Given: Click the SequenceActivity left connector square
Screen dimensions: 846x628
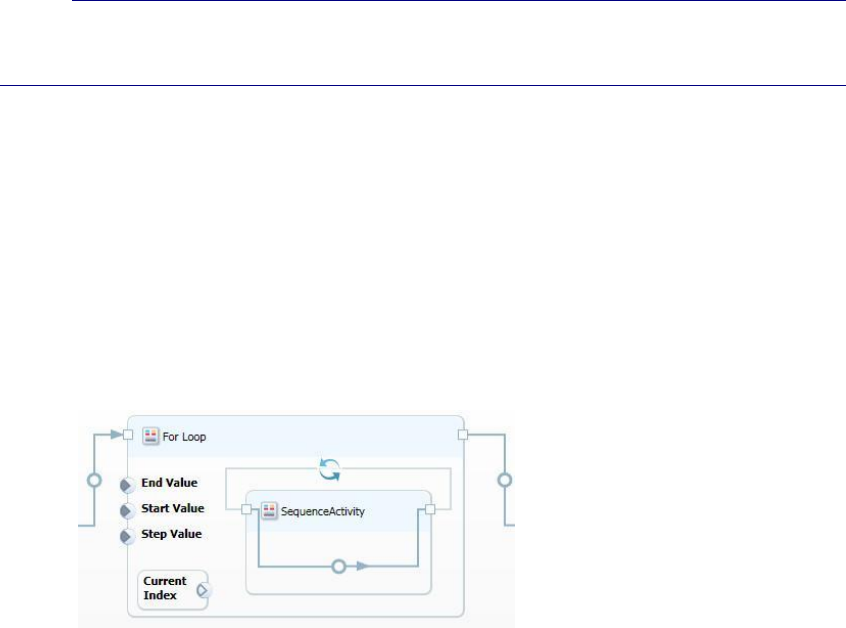Looking at the screenshot, I should (247, 509).
